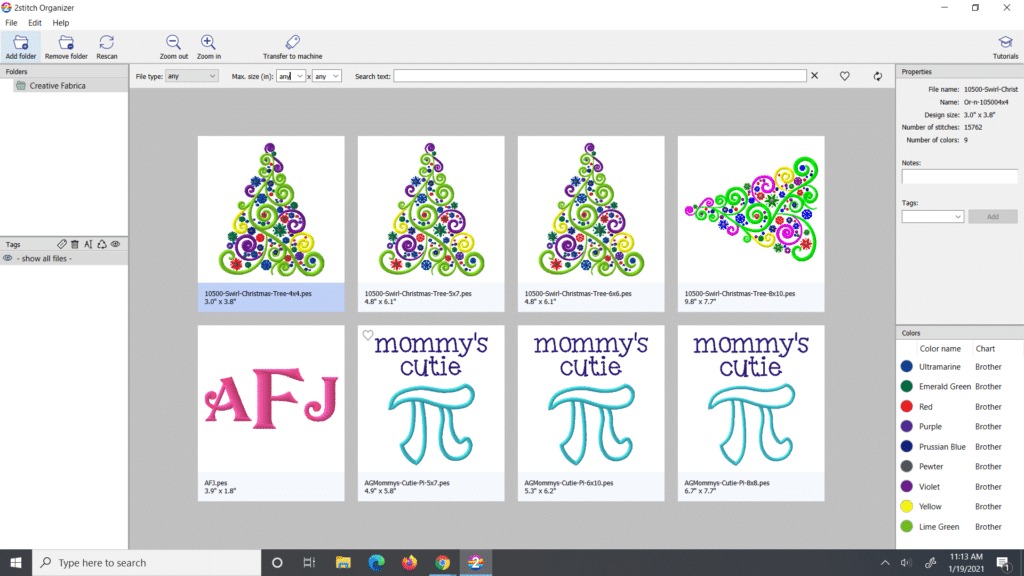Open the File type dropdown
The width and height of the screenshot is (1024, 576).
click(190, 75)
